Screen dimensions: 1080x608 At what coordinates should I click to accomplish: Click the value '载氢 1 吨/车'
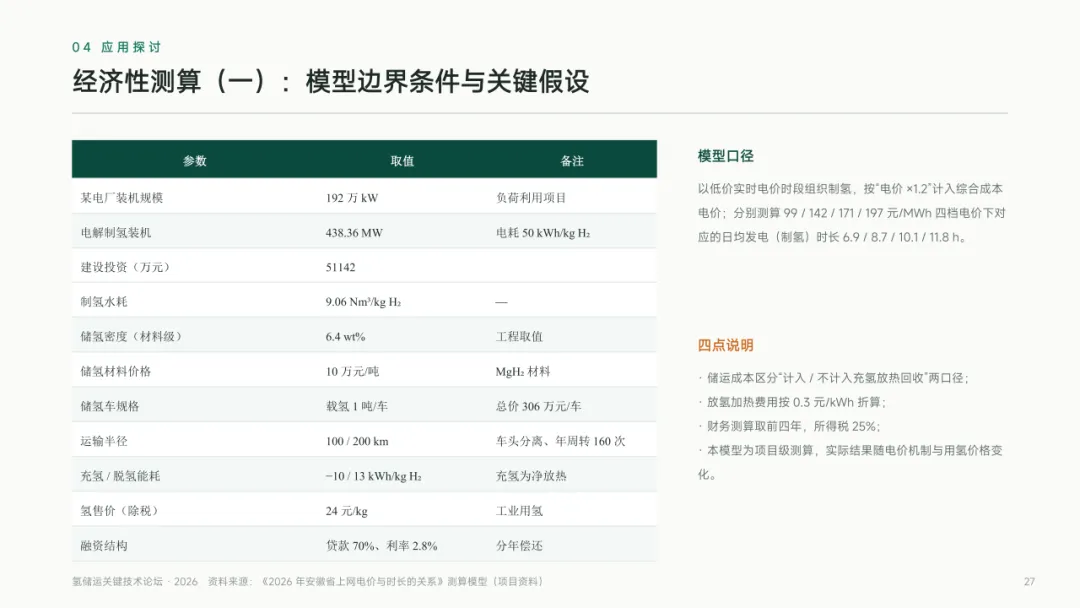tap(357, 406)
